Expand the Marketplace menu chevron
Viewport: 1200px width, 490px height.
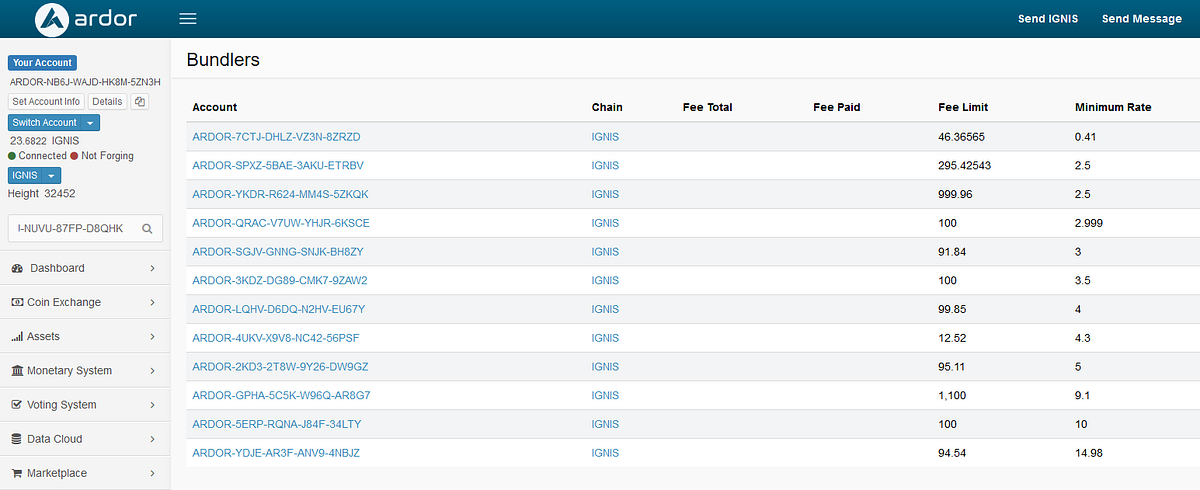(x=152, y=473)
